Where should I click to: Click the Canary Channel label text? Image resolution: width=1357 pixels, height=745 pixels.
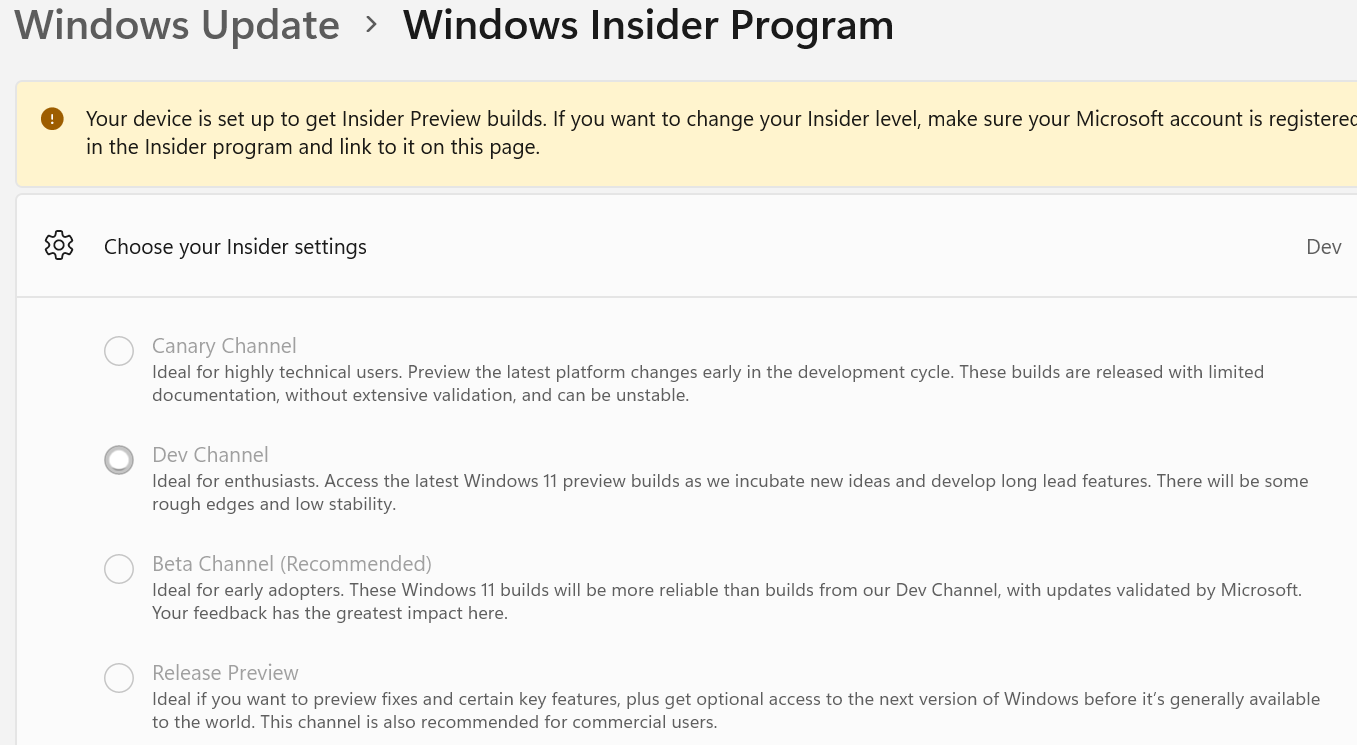coord(224,345)
